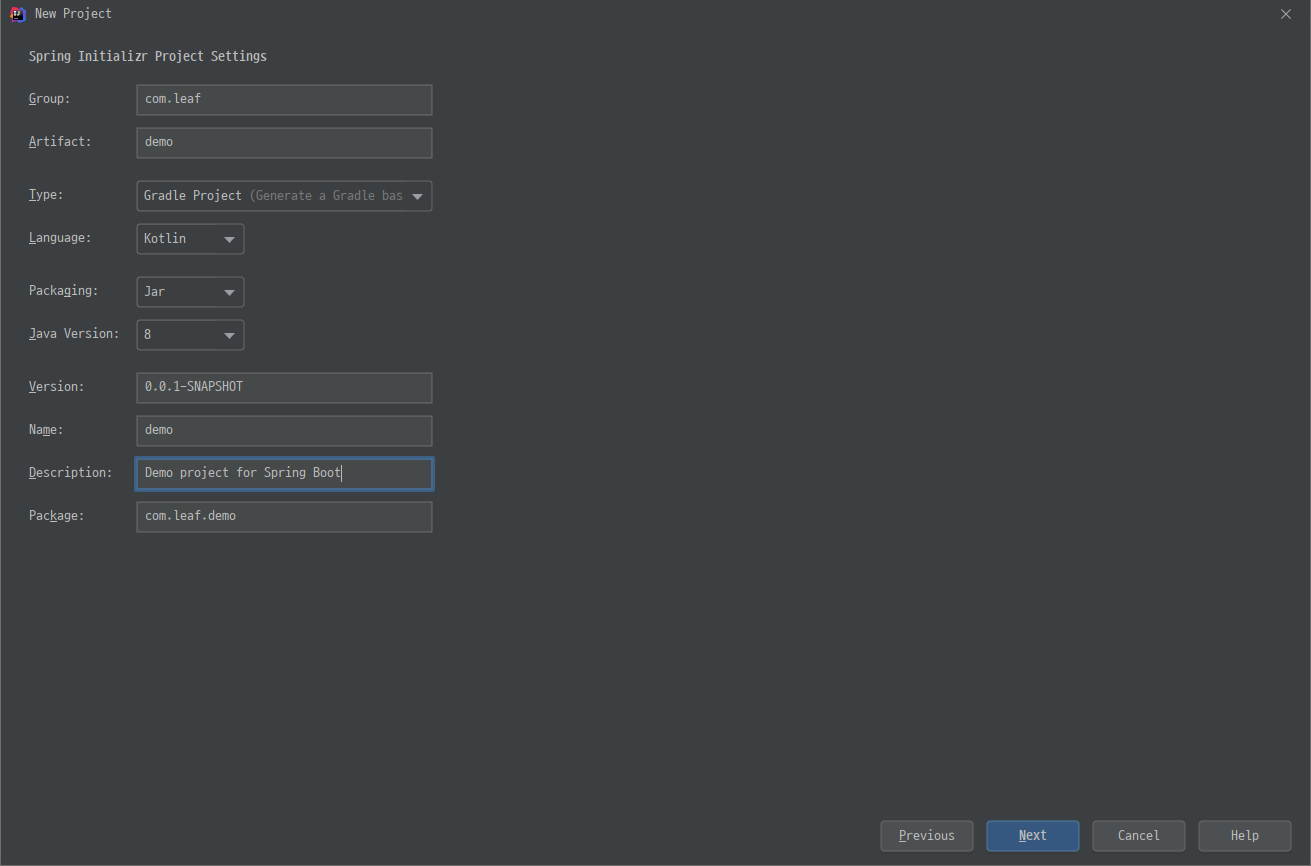1311x866 pixels.
Task: Edit the Package field com.leaf.demo
Action: 284,517
